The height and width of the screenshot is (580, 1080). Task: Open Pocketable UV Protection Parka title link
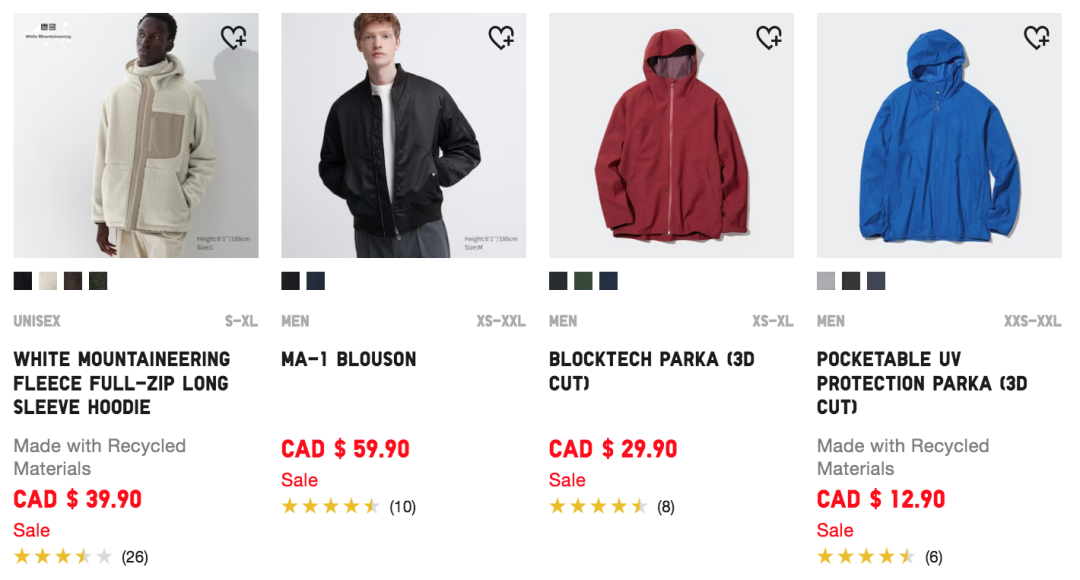(x=921, y=383)
